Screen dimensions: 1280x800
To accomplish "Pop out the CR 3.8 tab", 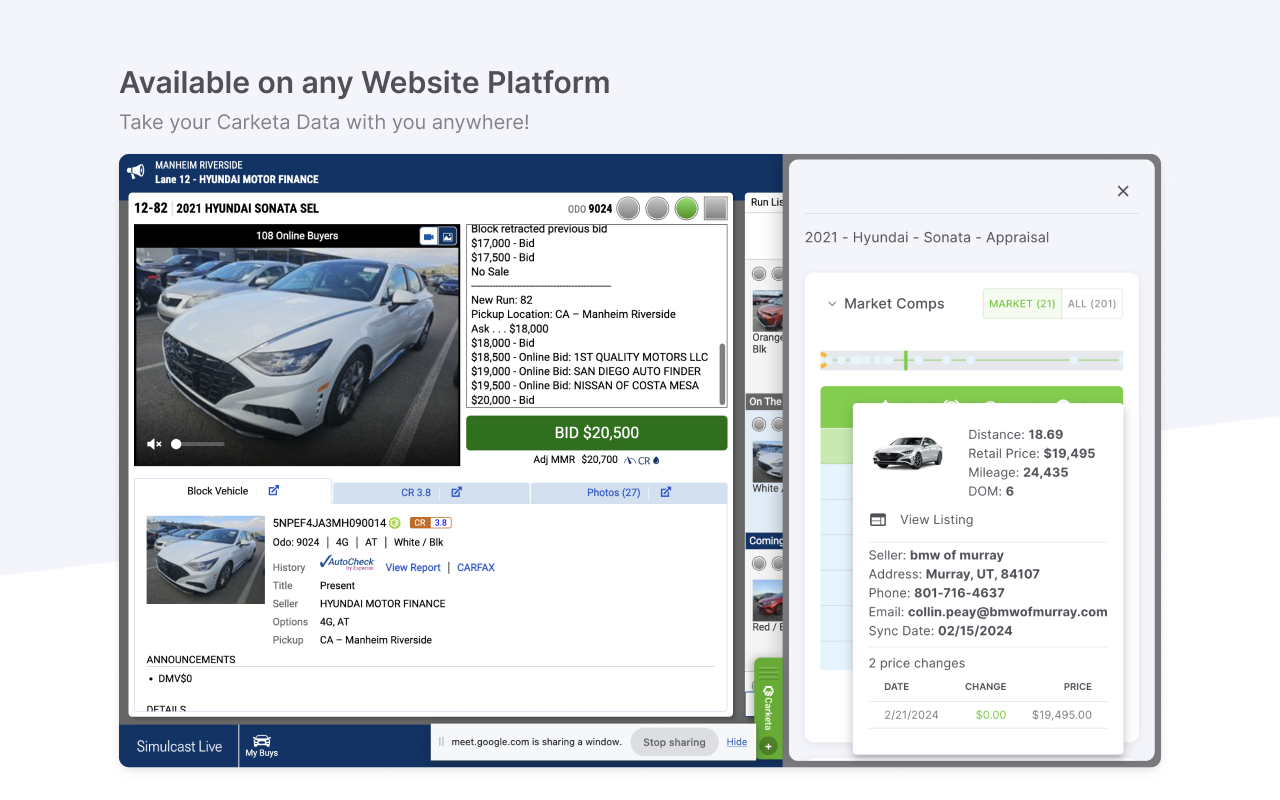I will tap(456, 492).
